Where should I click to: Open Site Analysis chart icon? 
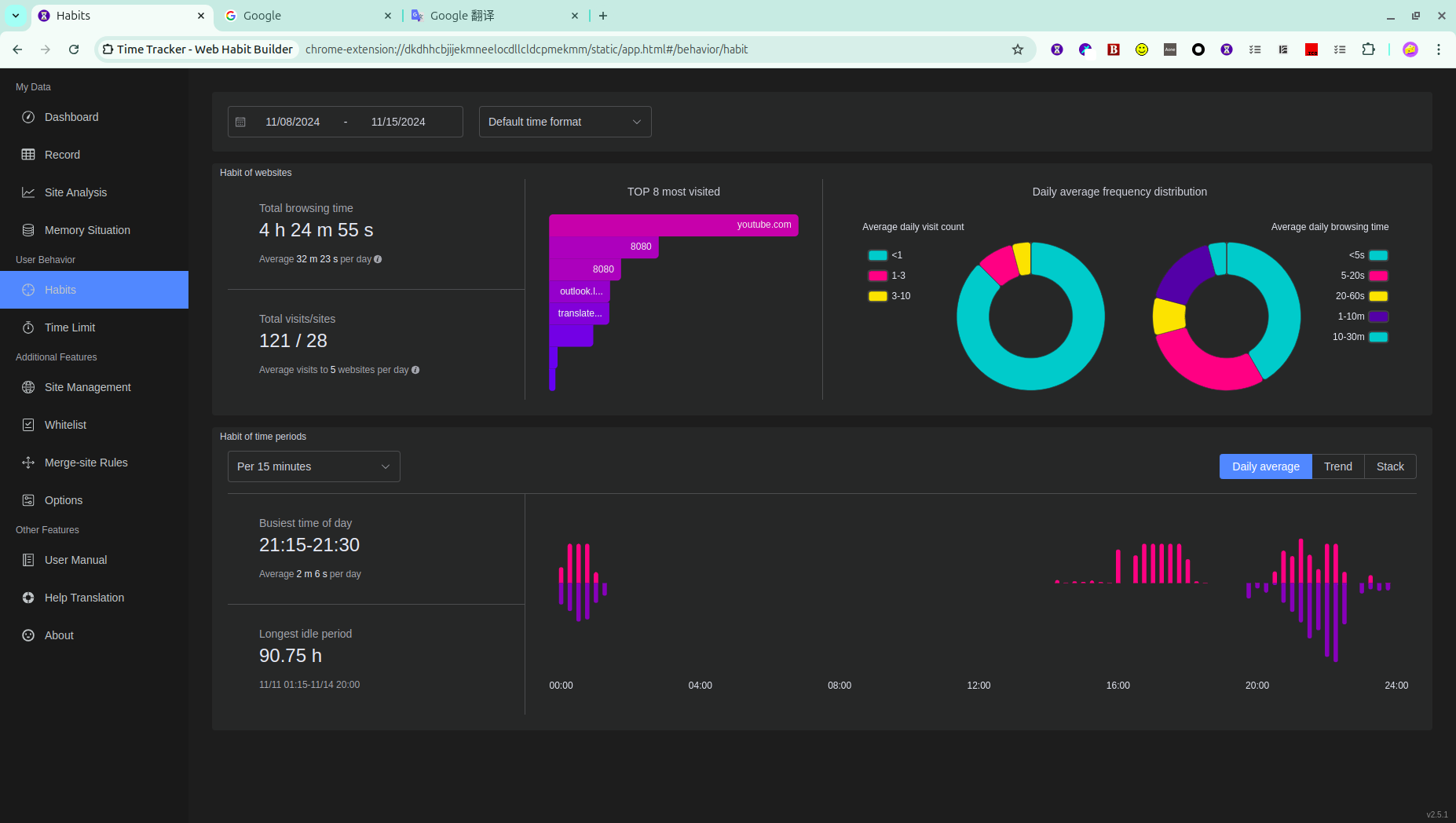28,192
